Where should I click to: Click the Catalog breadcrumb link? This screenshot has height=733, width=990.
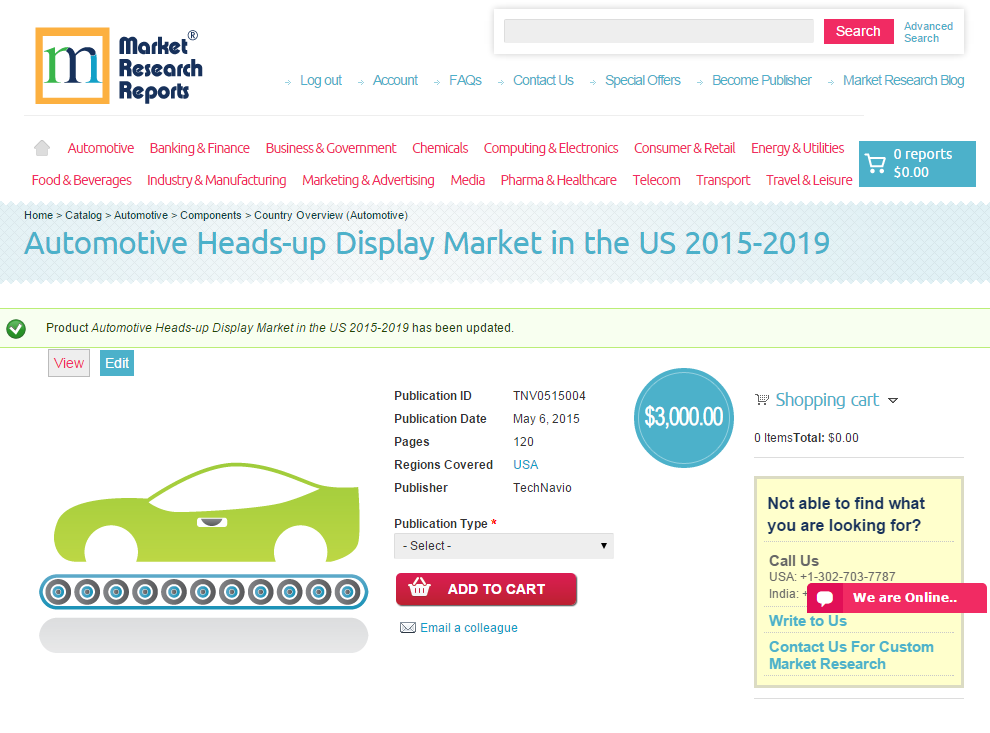(84, 215)
